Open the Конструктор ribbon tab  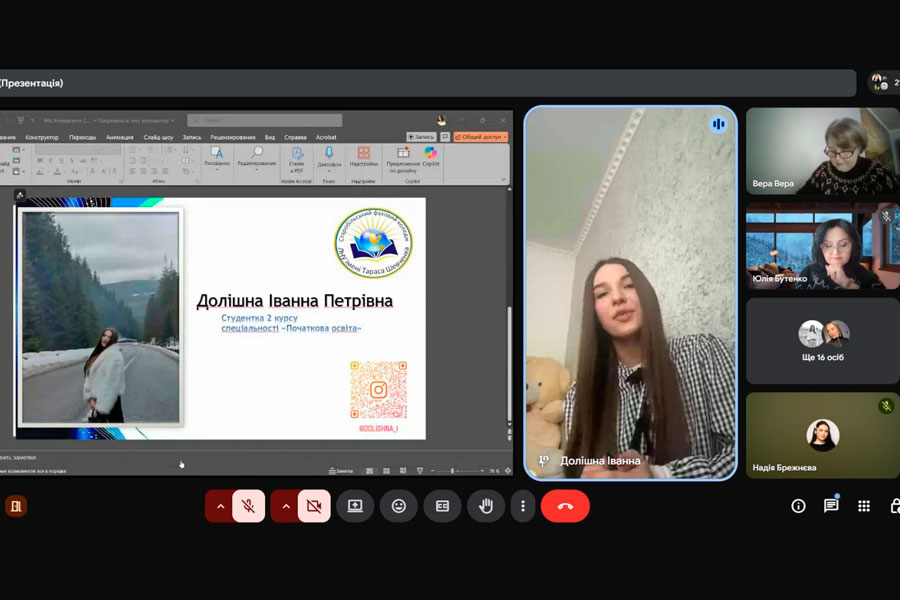42,137
